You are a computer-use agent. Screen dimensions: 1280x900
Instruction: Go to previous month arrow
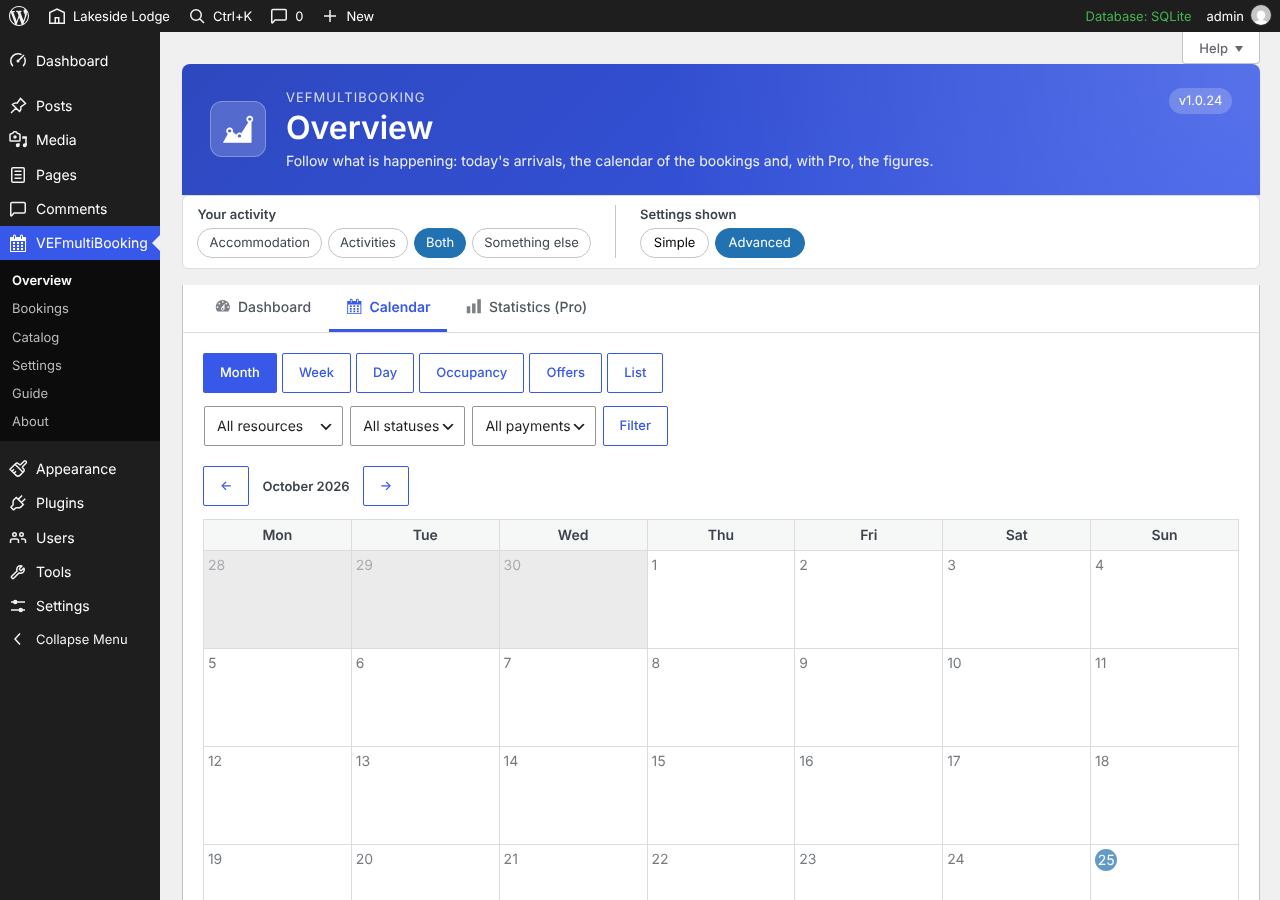point(226,486)
